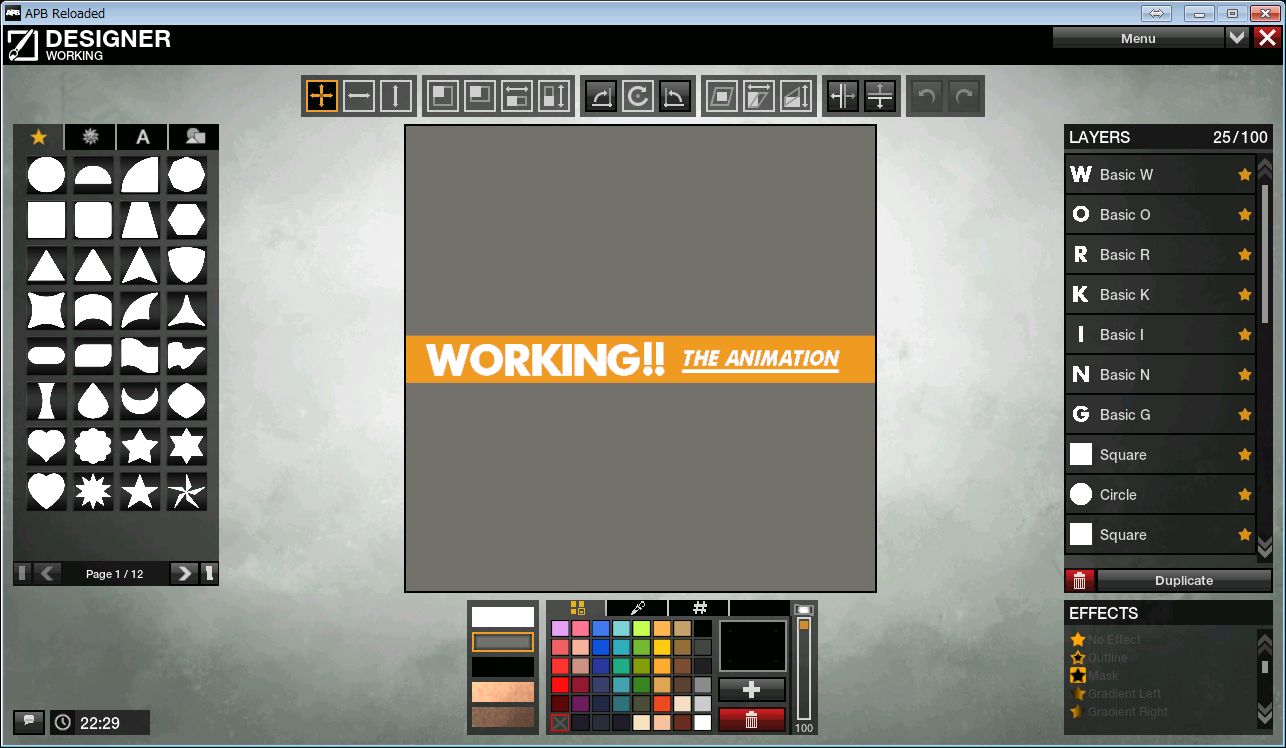This screenshot has width=1286, height=748.
Task: Toggle the star on Basic G layer
Action: [x=1245, y=415]
